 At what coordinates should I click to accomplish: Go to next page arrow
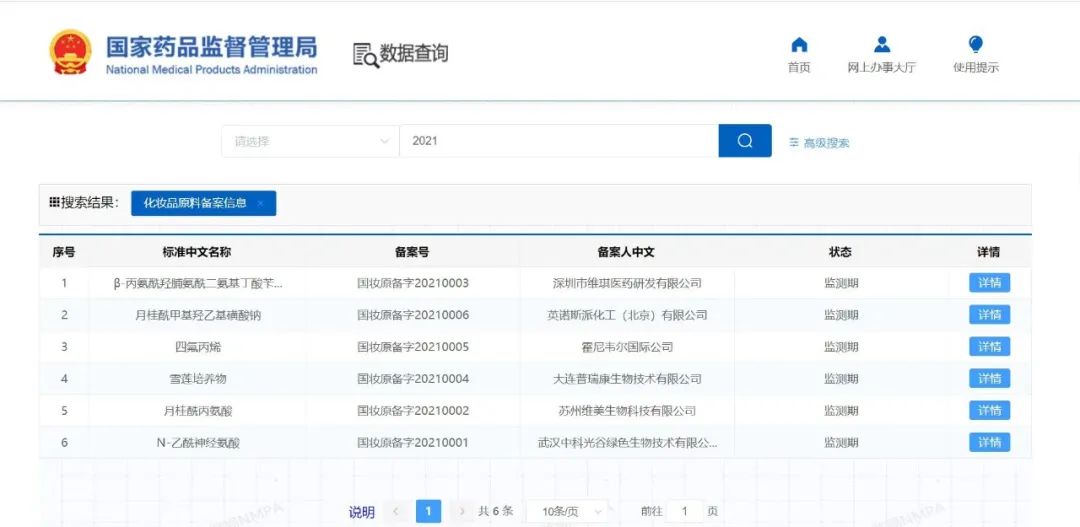click(x=462, y=511)
